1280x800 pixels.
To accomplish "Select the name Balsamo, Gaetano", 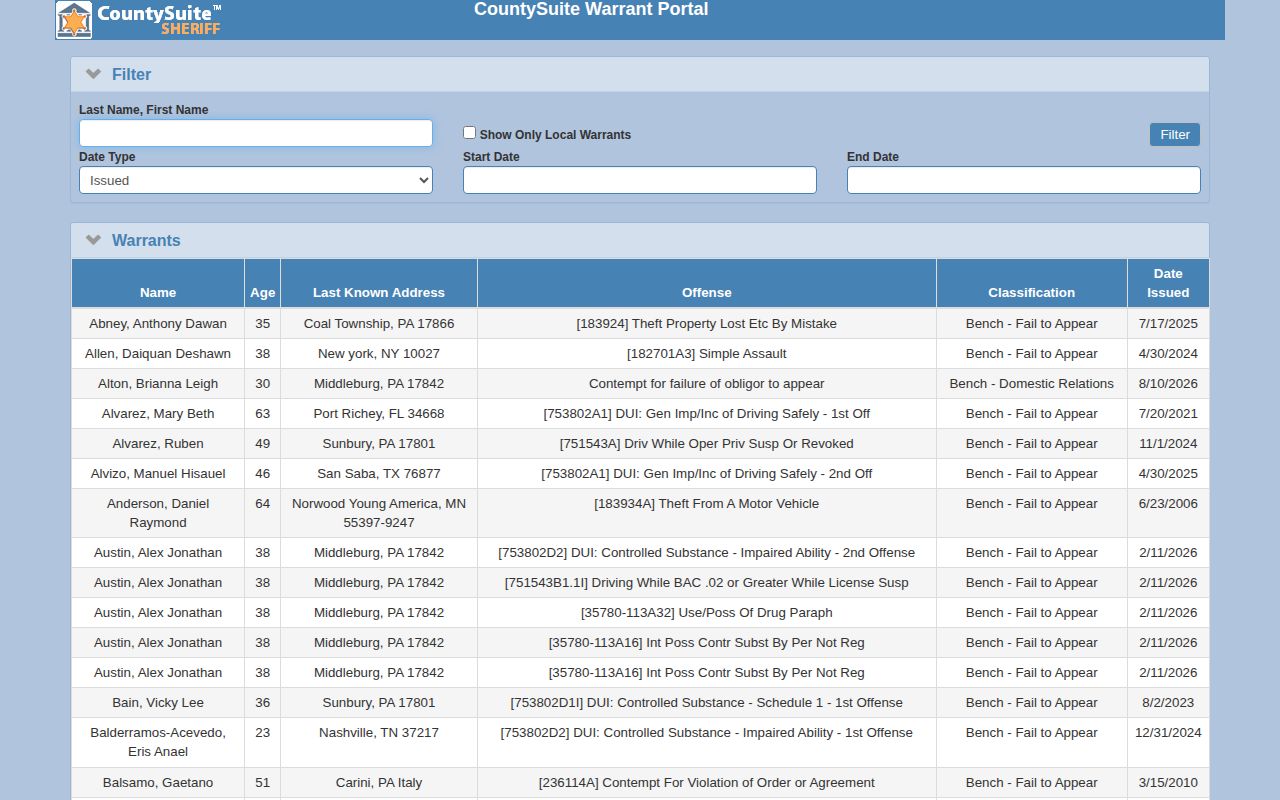I will click(x=158, y=783).
